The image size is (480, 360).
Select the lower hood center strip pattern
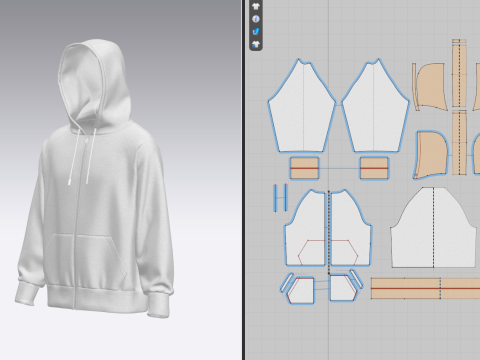[x=459, y=143]
